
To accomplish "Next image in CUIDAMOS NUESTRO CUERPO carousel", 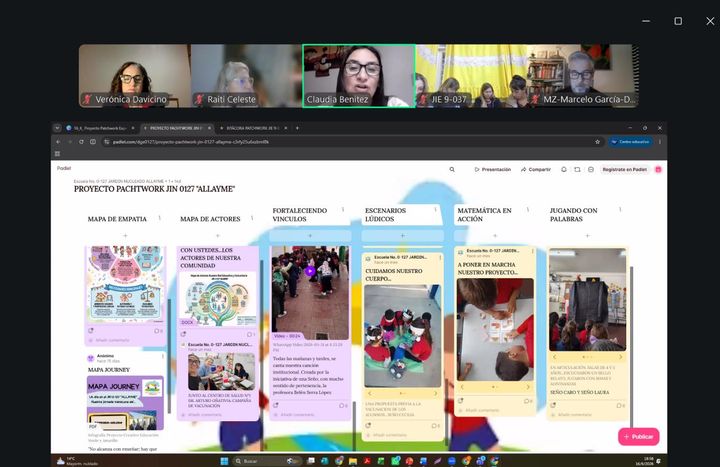I will click(435, 394).
